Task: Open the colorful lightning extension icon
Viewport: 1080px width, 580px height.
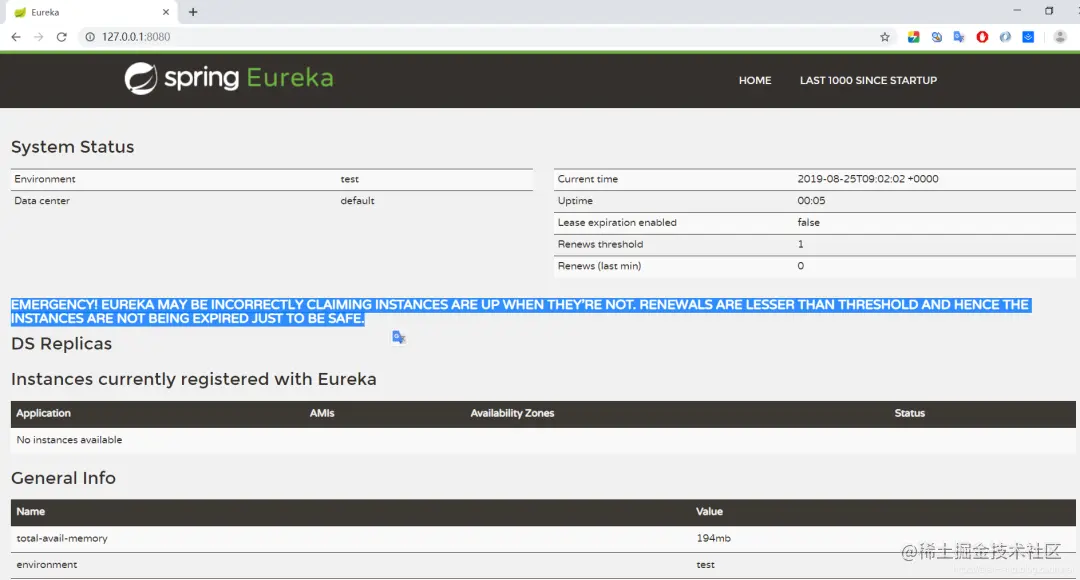Action: (x=913, y=37)
